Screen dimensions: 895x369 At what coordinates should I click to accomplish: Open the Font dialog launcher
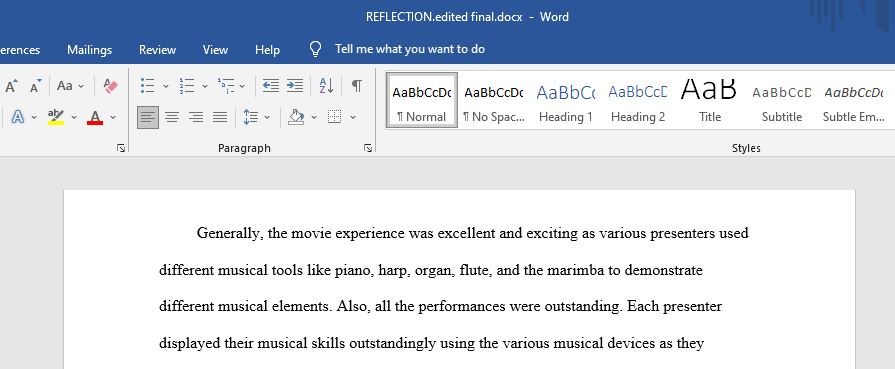121,148
